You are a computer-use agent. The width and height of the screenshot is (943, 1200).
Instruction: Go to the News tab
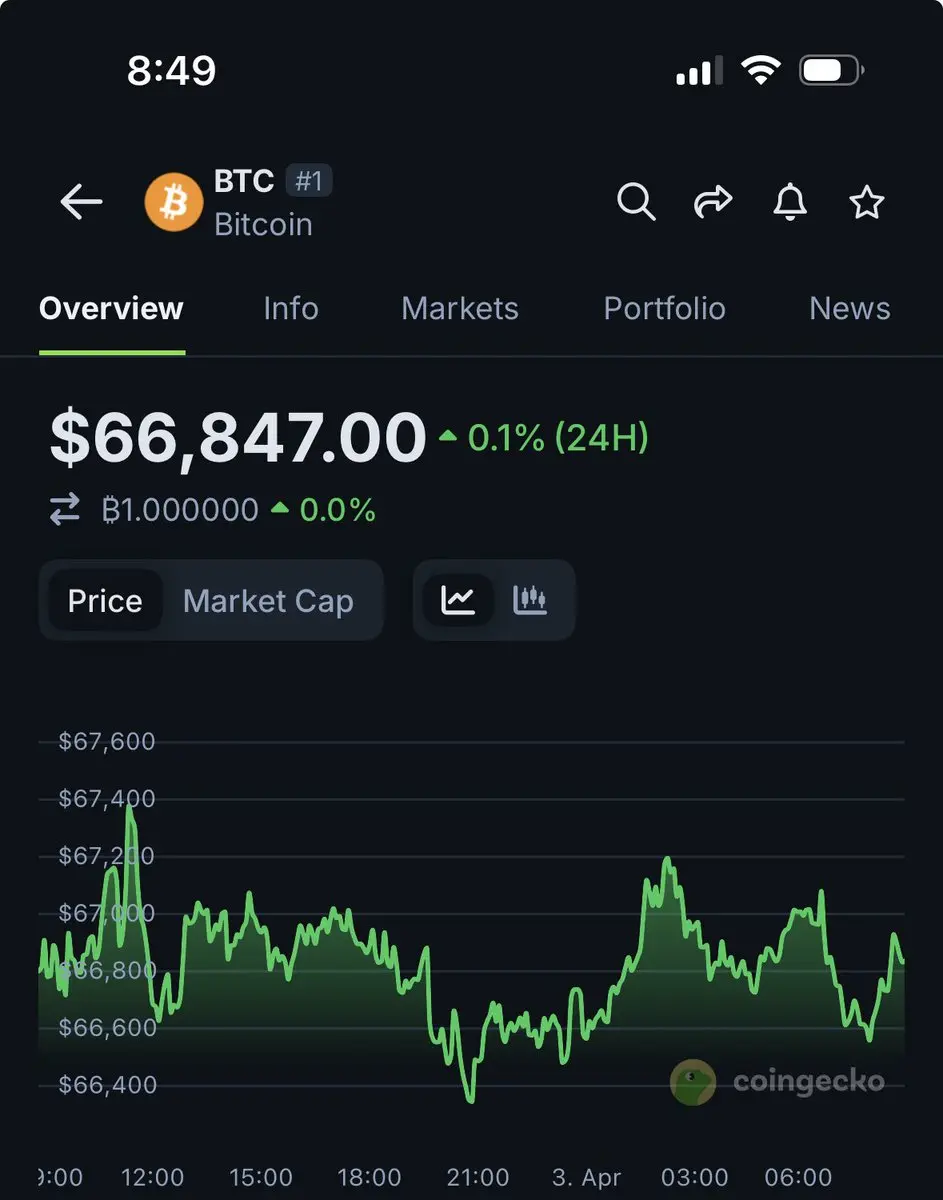click(x=849, y=308)
